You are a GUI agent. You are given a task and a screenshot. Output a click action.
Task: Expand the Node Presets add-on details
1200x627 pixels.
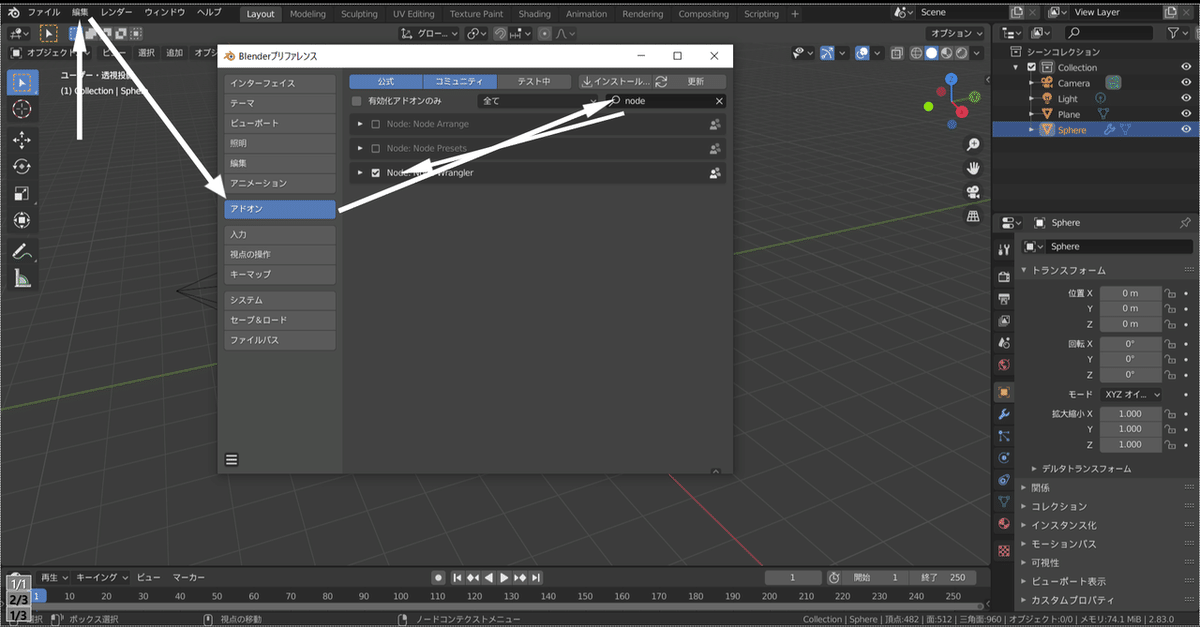click(360, 148)
